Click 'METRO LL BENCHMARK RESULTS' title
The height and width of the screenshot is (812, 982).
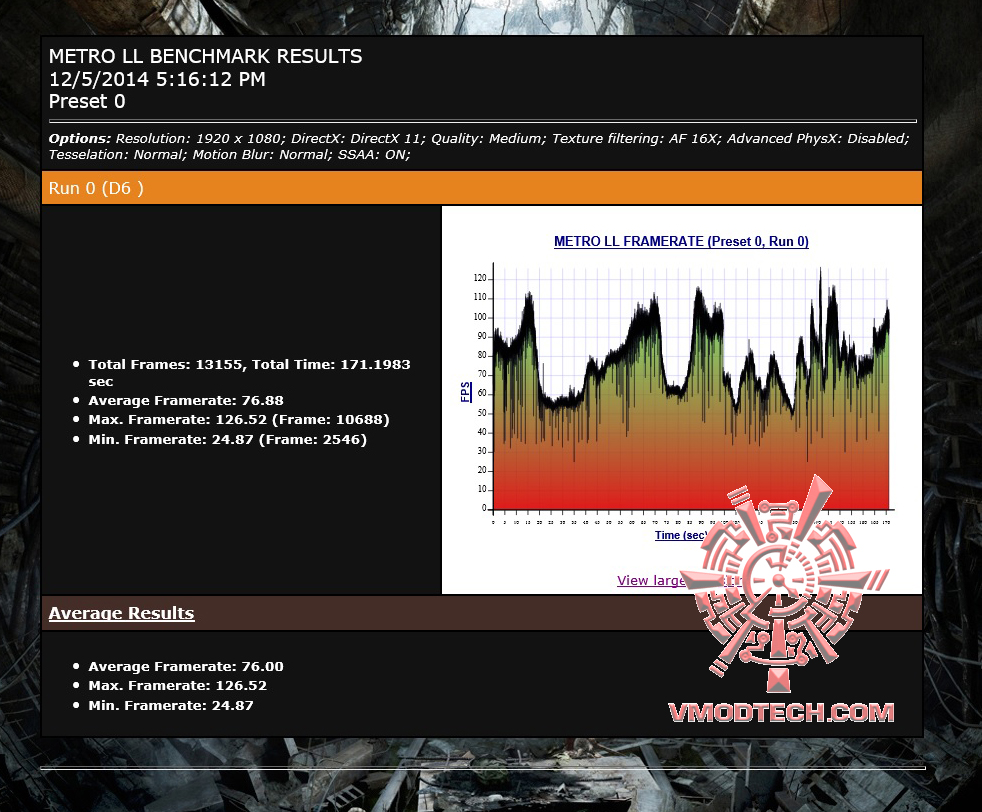click(x=205, y=56)
